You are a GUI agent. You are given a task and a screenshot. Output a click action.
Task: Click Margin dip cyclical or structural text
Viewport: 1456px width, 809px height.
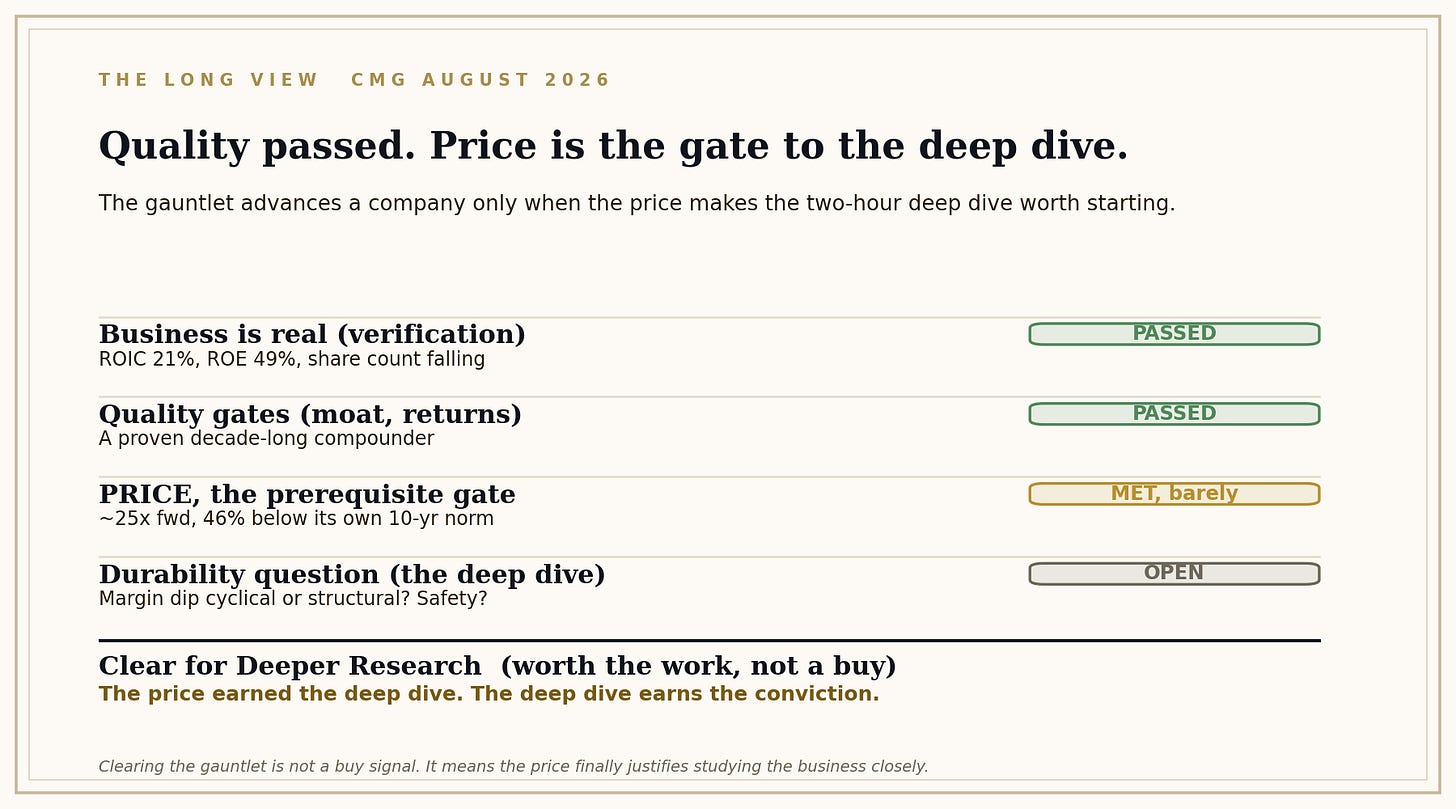[293, 599]
